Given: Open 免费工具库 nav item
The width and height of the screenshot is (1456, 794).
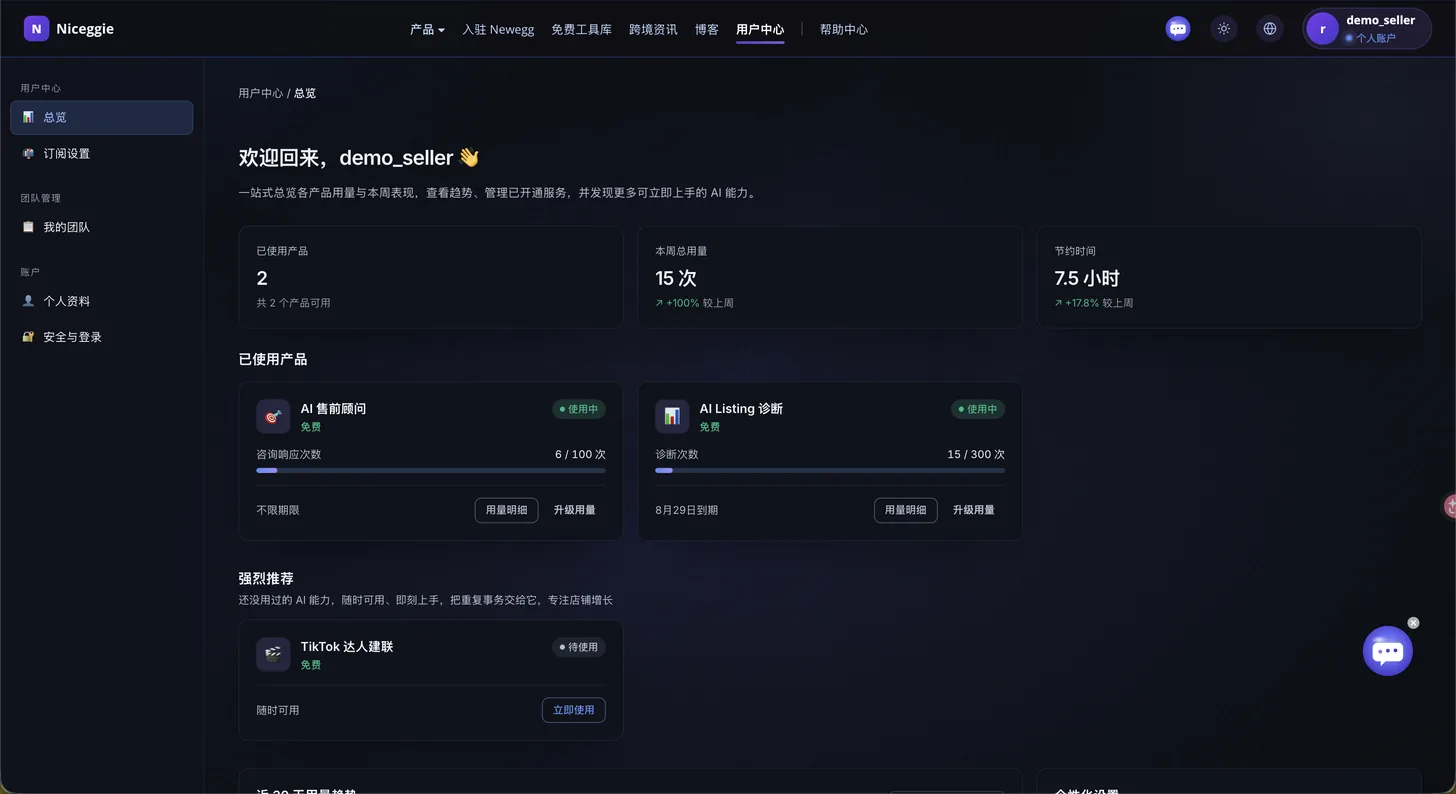Looking at the screenshot, I should (582, 30).
